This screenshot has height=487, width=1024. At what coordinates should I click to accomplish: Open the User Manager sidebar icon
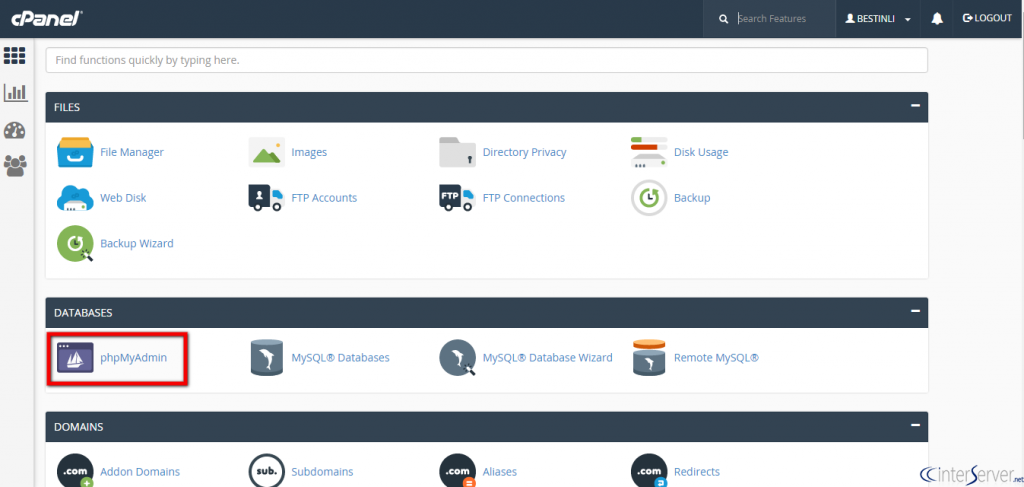click(x=15, y=165)
